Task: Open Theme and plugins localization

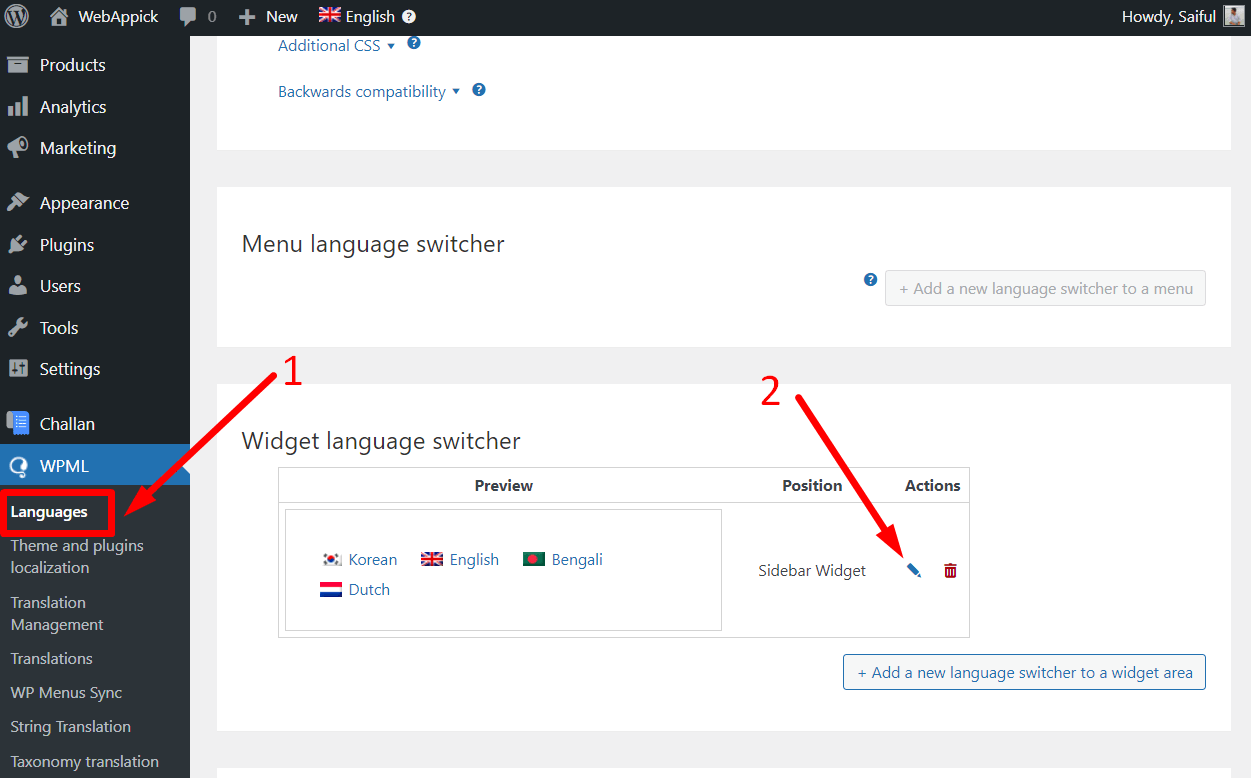Action: click(77, 557)
